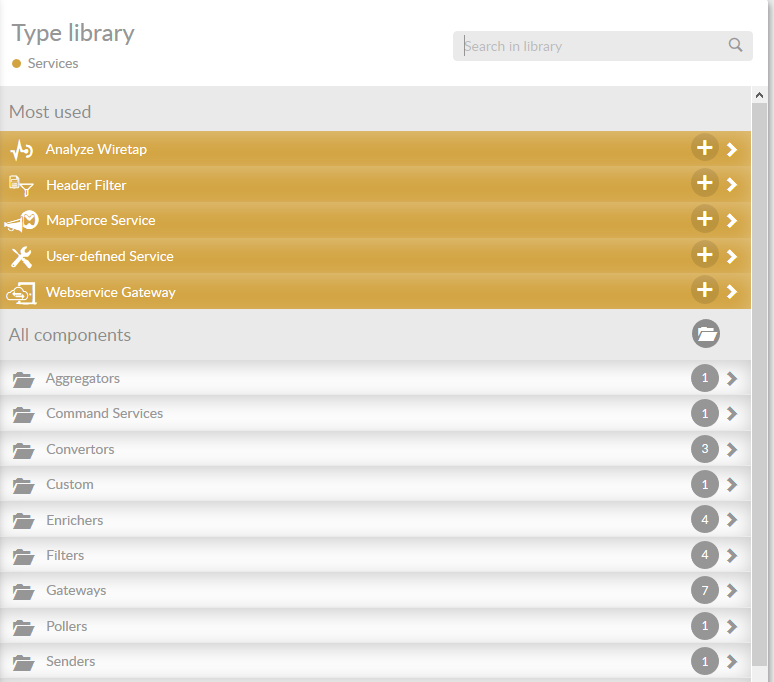Click the magnifier search icon

735,45
